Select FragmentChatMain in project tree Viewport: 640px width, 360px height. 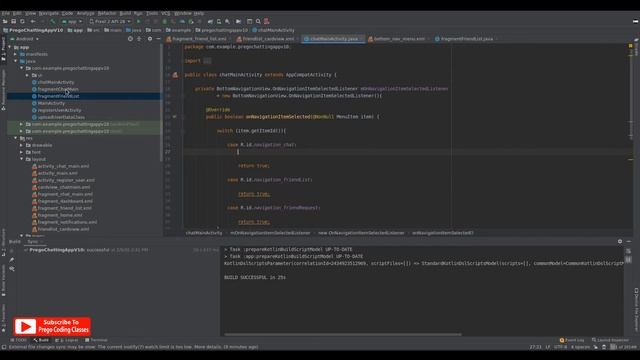pos(58,89)
